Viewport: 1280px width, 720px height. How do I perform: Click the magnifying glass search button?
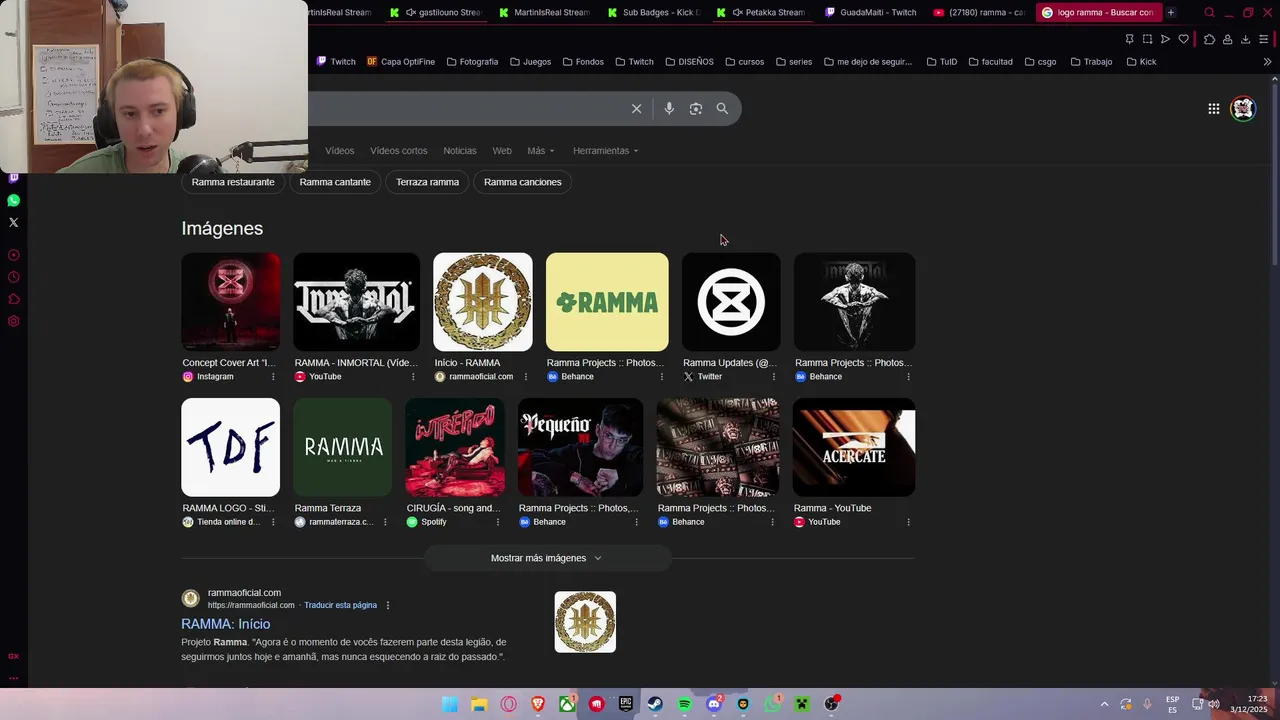[722, 108]
